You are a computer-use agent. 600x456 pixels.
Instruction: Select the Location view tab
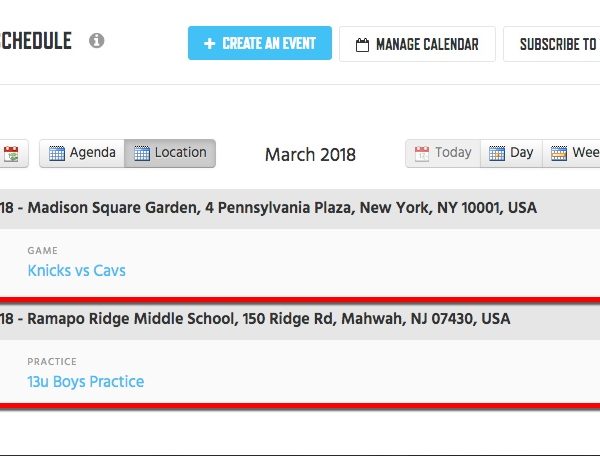(x=170, y=153)
